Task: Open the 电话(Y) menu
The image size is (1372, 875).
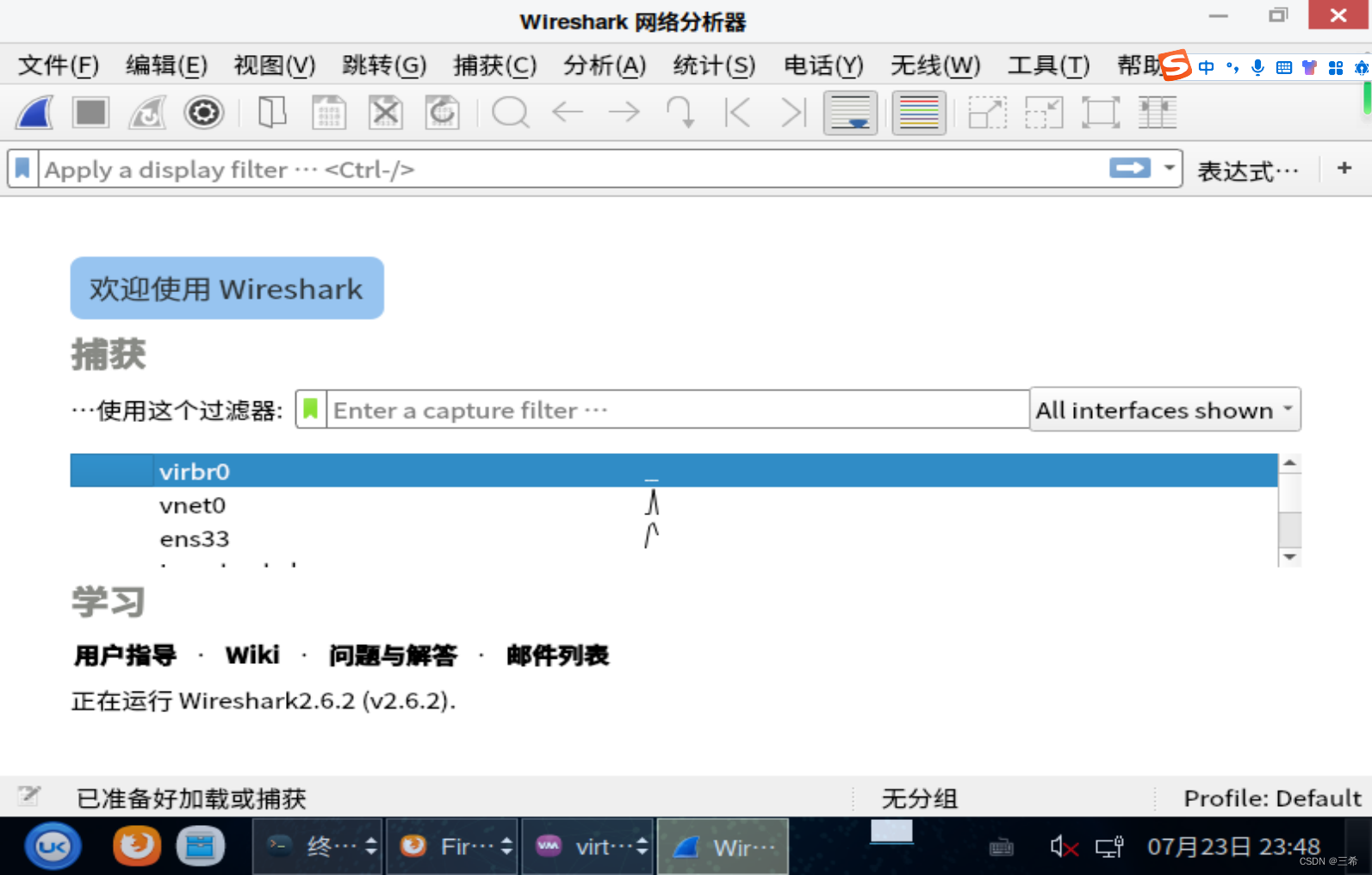Action: click(823, 65)
